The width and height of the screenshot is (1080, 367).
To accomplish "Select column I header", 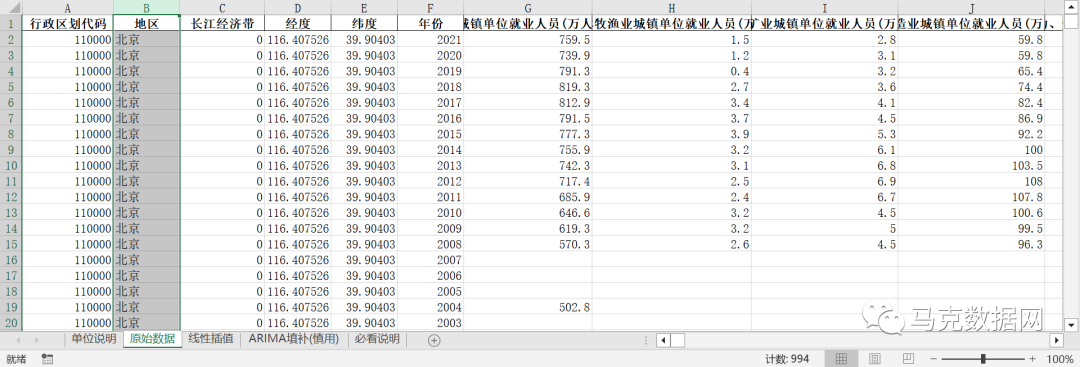I will [x=824, y=8].
